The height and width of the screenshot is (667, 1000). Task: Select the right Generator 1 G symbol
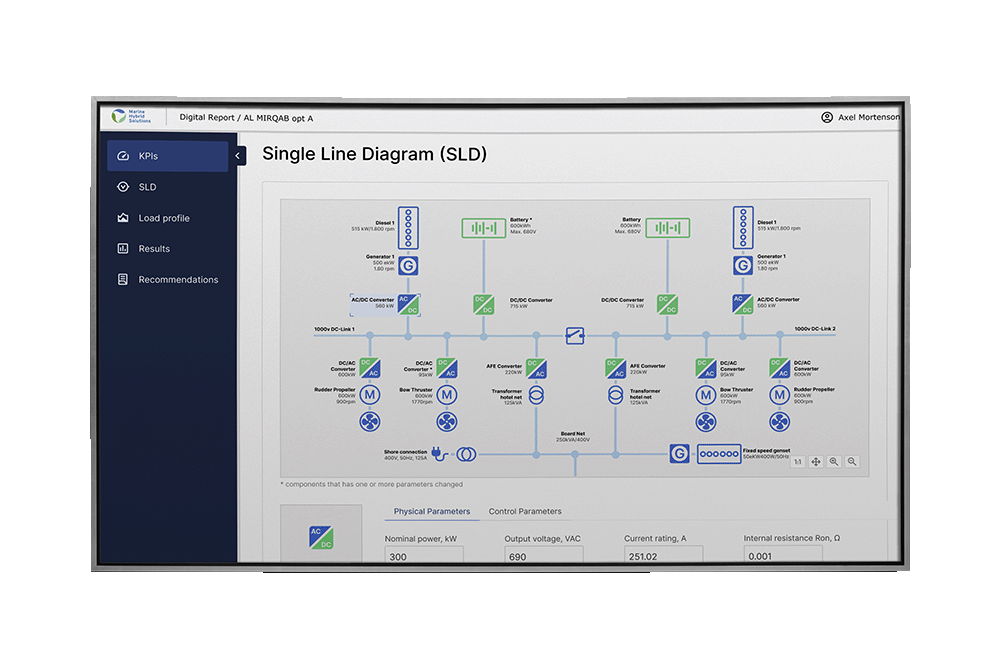click(743, 265)
